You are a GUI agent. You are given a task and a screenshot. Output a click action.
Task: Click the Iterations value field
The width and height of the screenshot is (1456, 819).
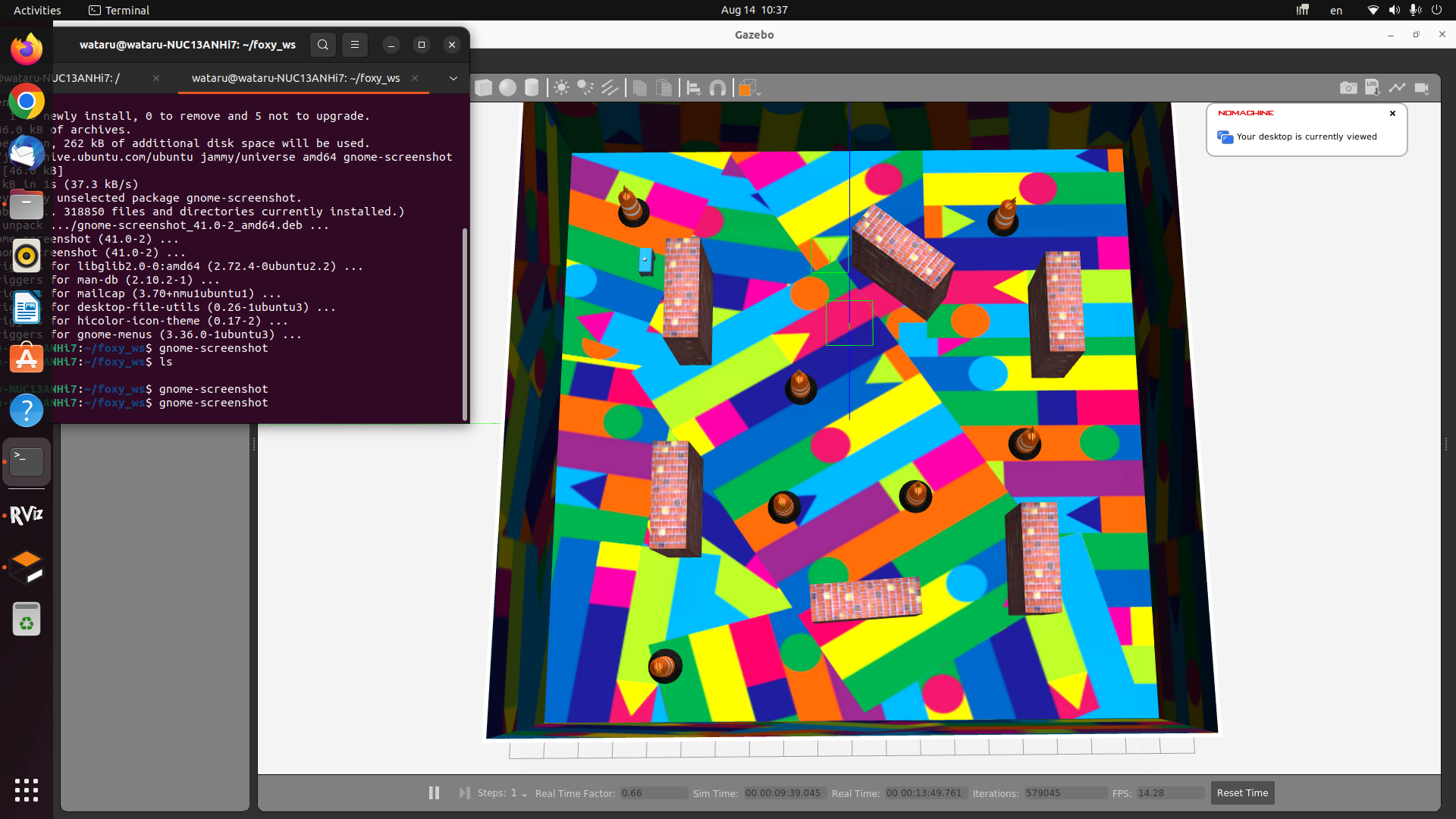[x=1065, y=793]
